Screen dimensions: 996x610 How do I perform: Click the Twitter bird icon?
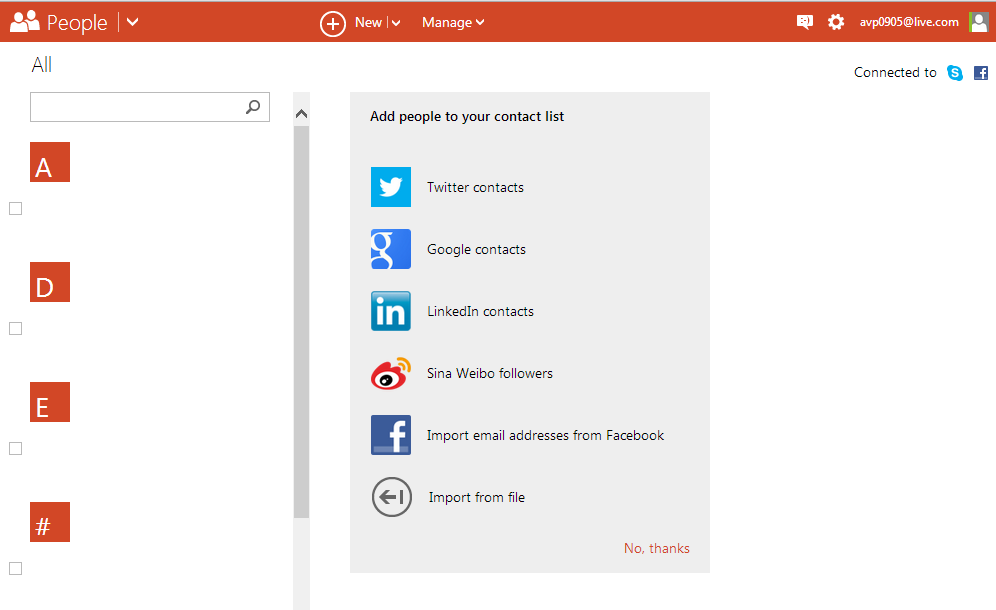tap(390, 187)
